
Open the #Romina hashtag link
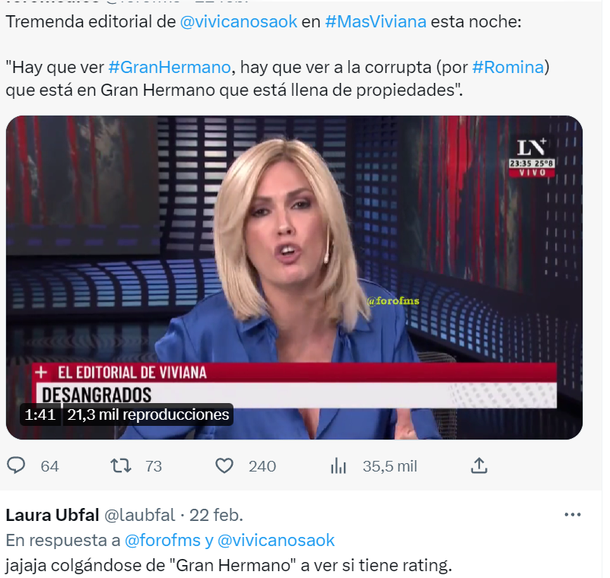508,67
